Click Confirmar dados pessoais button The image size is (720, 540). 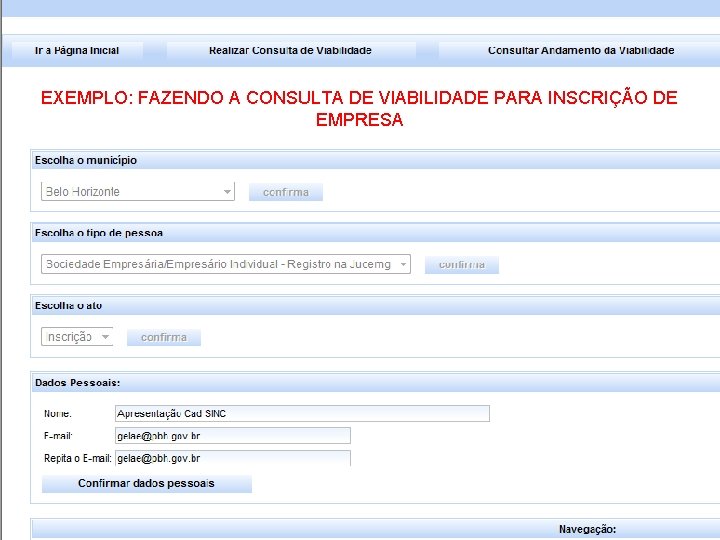[146, 484]
